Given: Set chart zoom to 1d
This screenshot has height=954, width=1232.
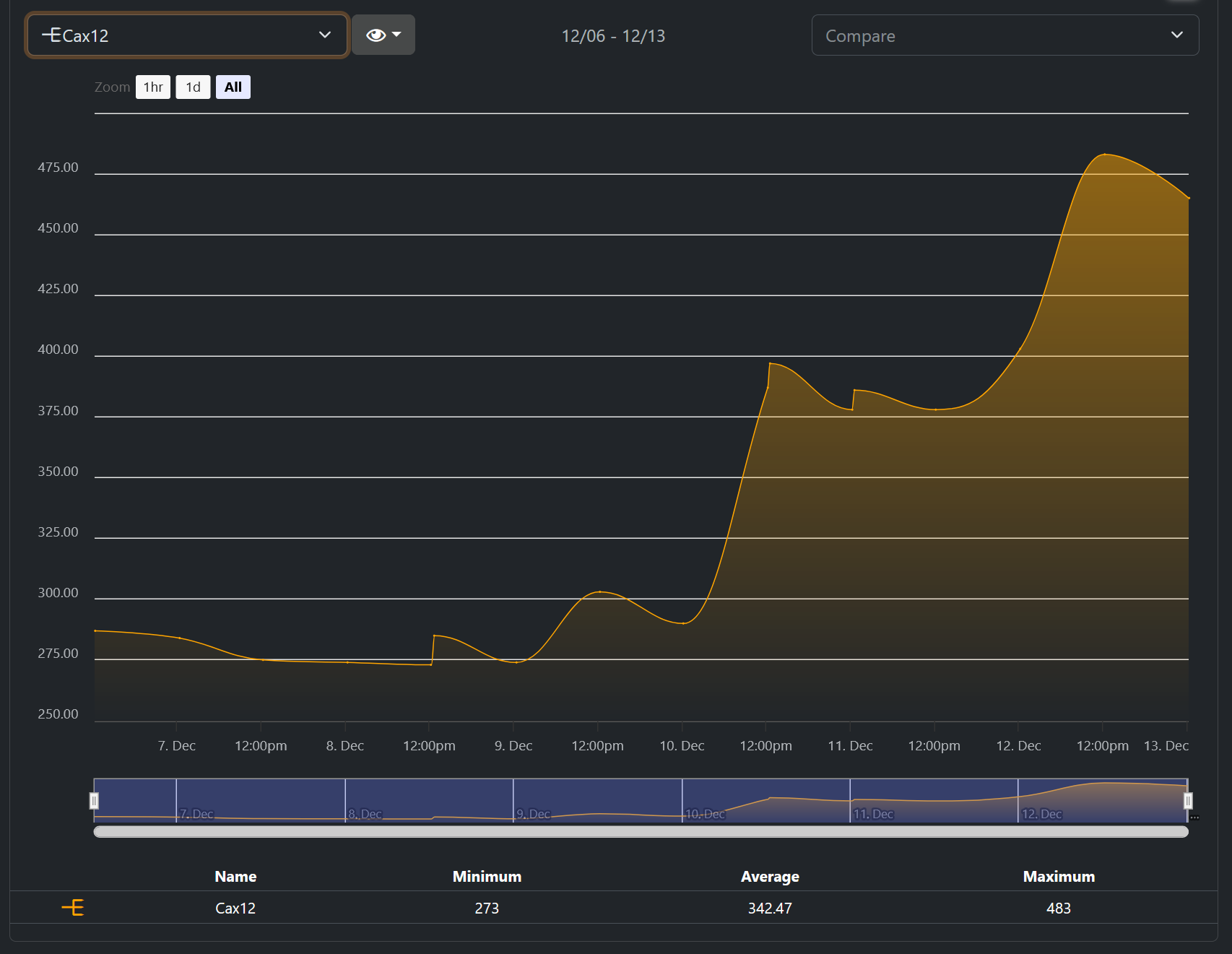Looking at the screenshot, I should pyautogui.click(x=193, y=87).
